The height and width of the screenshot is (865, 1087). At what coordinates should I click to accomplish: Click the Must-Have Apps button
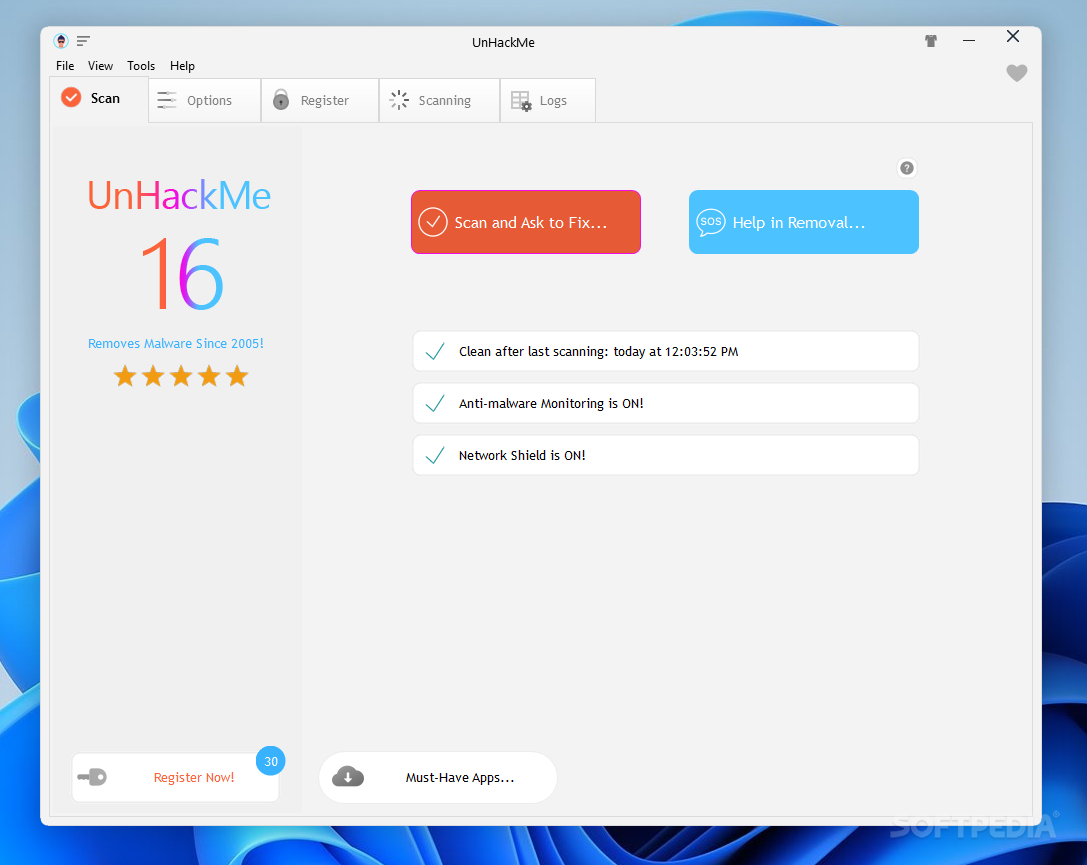pos(438,777)
